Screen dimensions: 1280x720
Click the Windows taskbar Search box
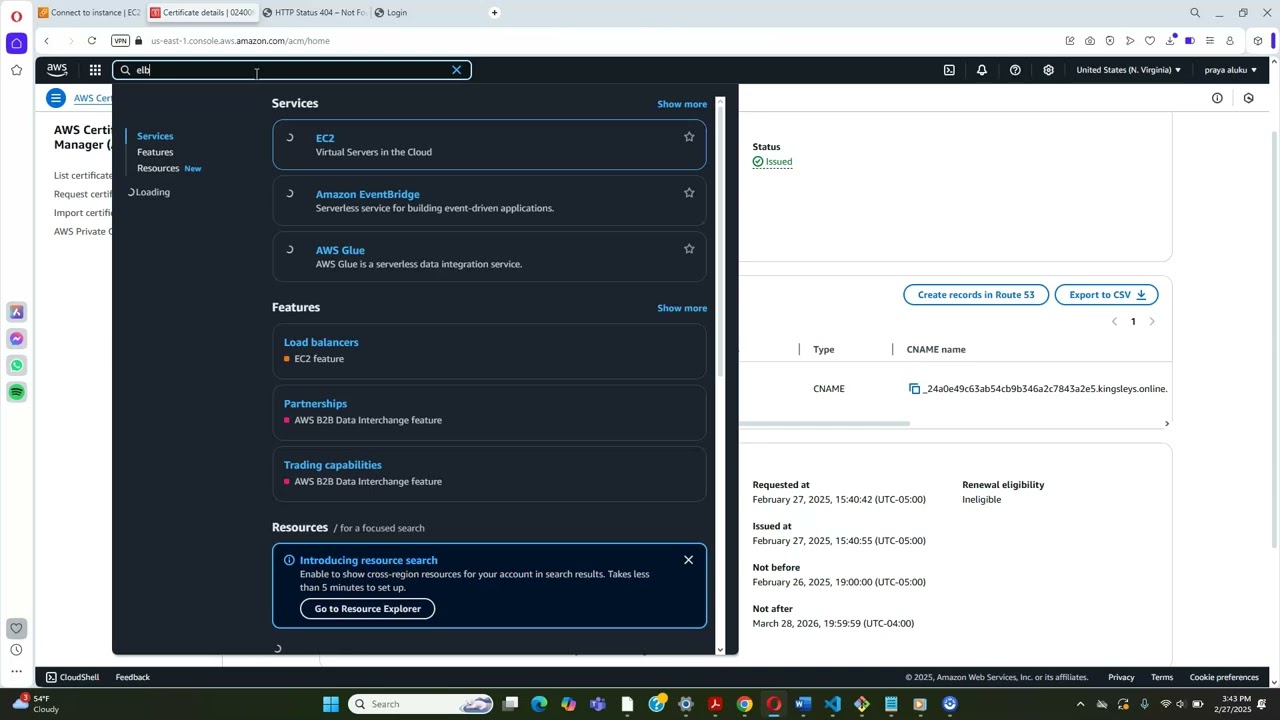click(421, 704)
